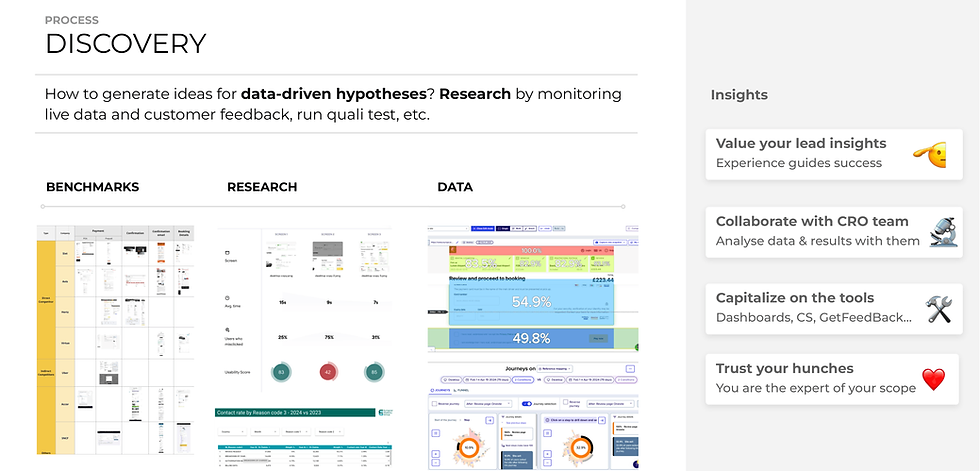Click the misclick icon above Users who misclicked
The width and height of the screenshot is (980, 471).
(226, 329)
